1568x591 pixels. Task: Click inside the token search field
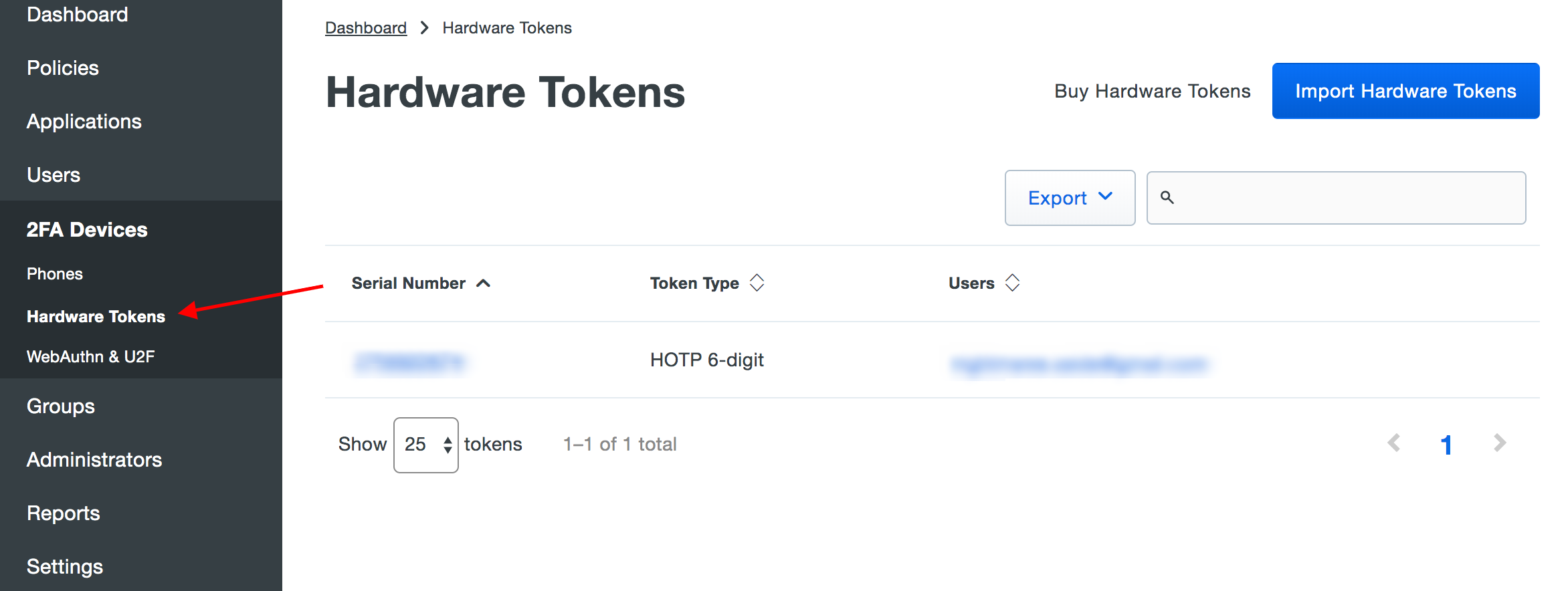tap(1345, 198)
